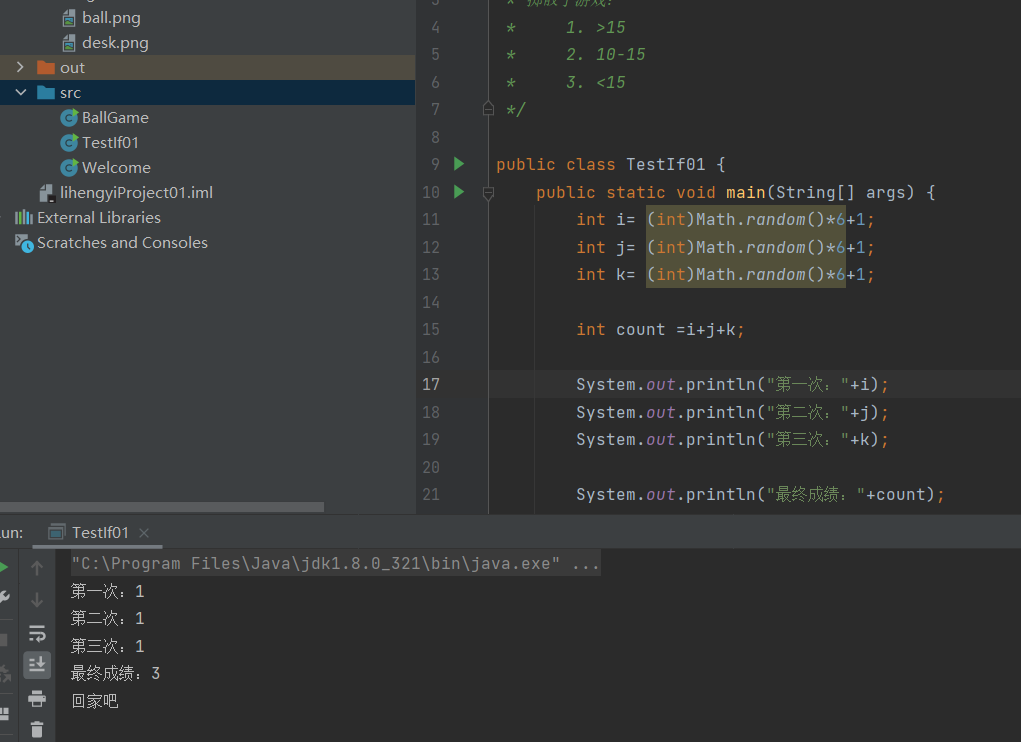Click the Scratches and Consoles icon
The image size is (1021, 742).
click(24, 243)
